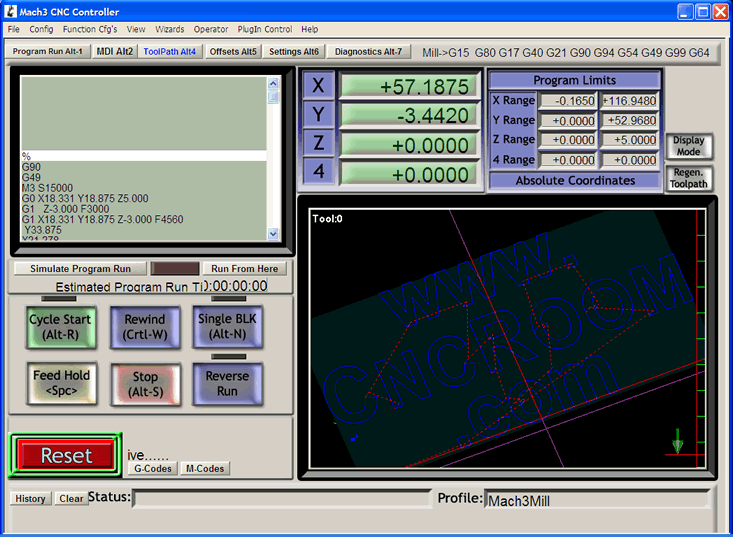Select G-code line 'G49'
Viewport: 733px width, 537px height.
(31, 178)
